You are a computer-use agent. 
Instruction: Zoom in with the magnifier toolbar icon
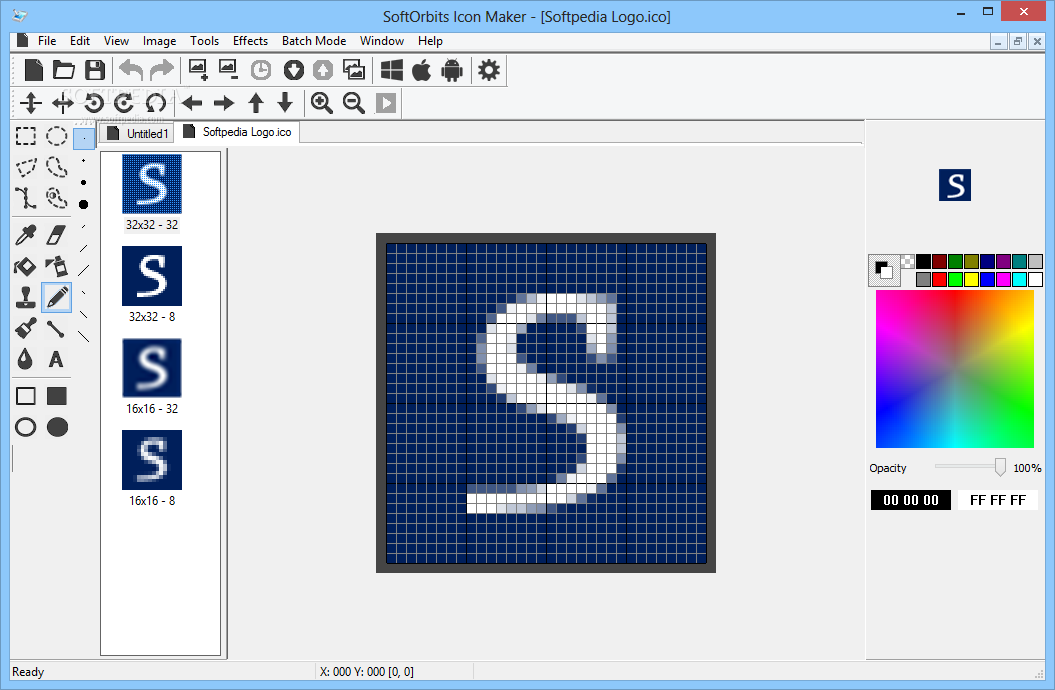pyautogui.click(x=322, y=103)
